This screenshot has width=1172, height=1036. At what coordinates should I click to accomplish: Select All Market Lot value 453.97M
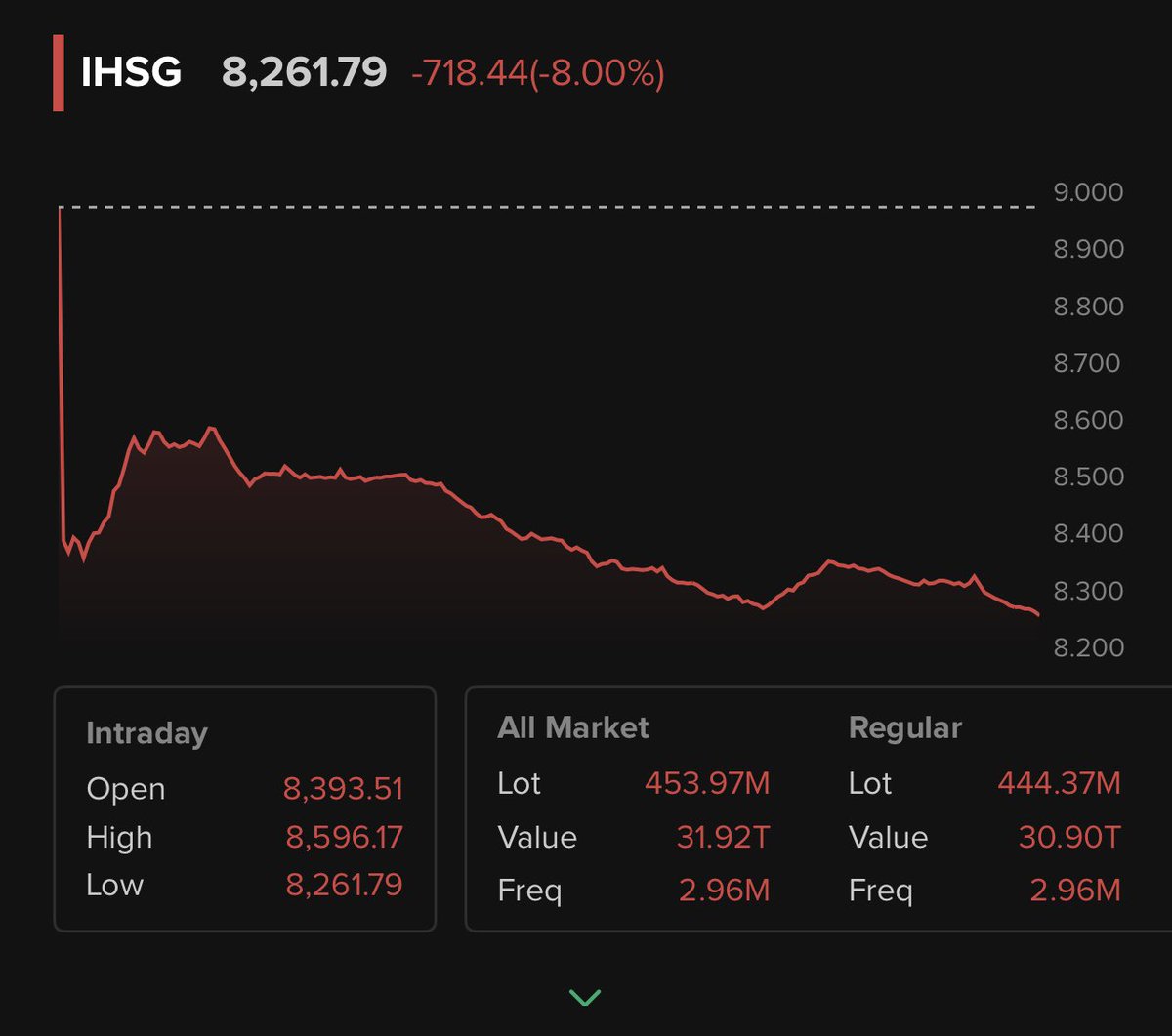707,783
